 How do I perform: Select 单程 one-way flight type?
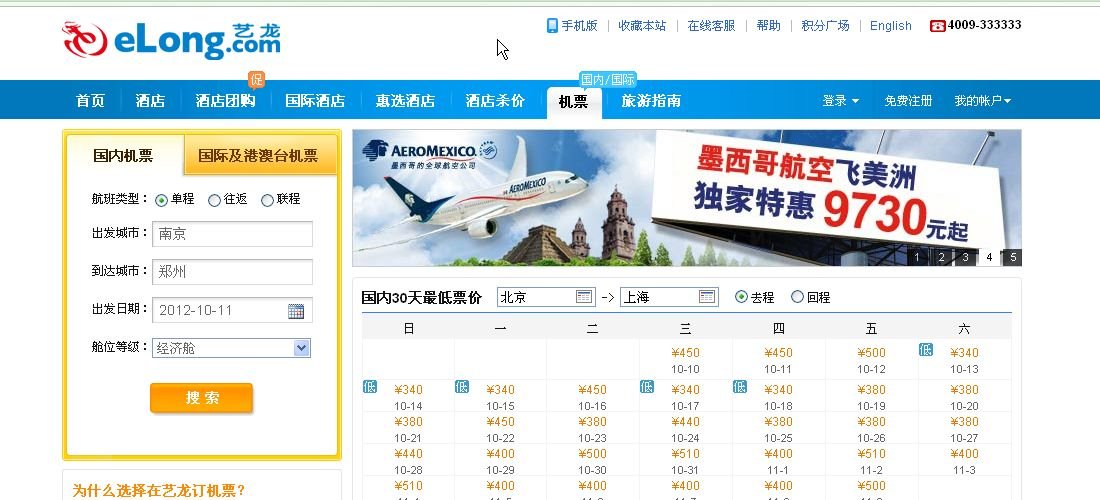[161, 201]
